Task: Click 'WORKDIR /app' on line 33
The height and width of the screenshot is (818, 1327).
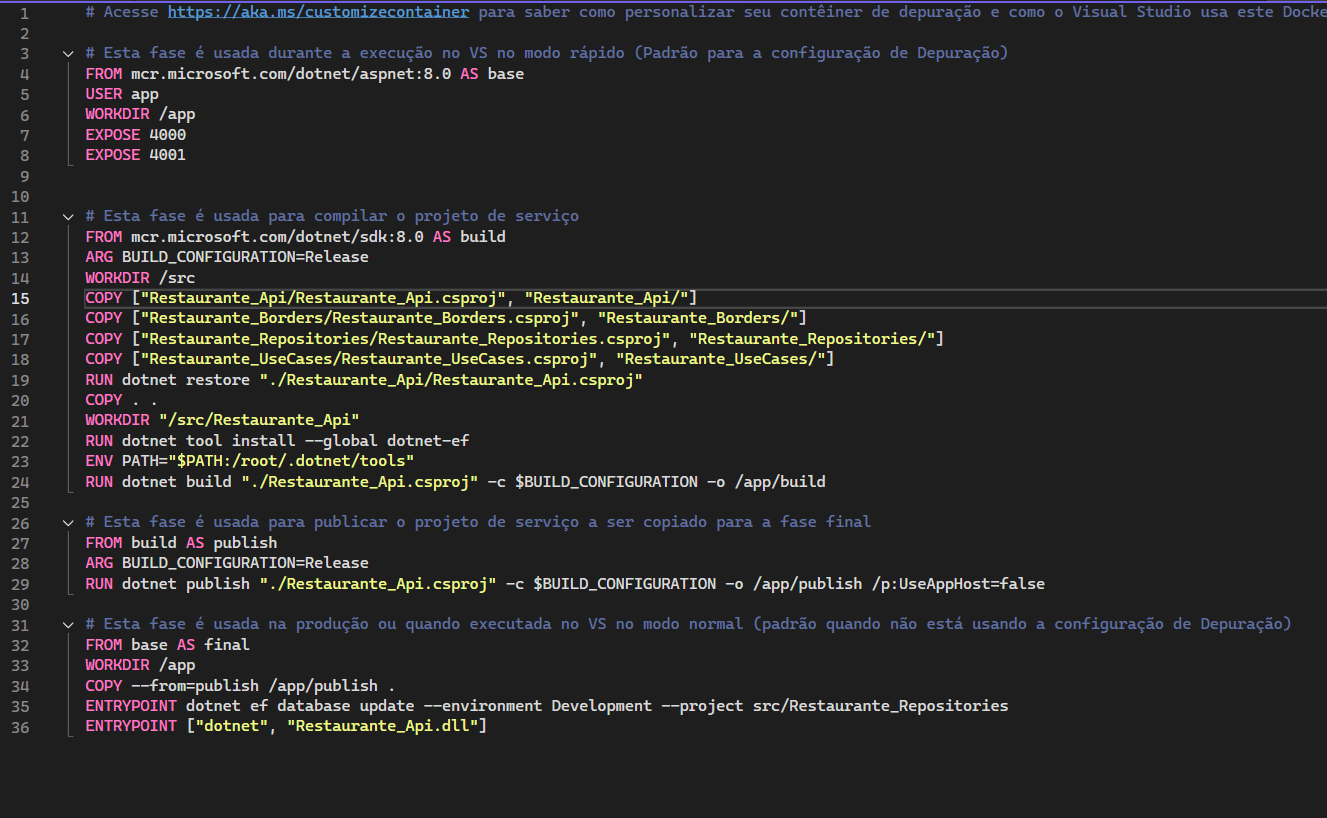Action: point(141,665)
